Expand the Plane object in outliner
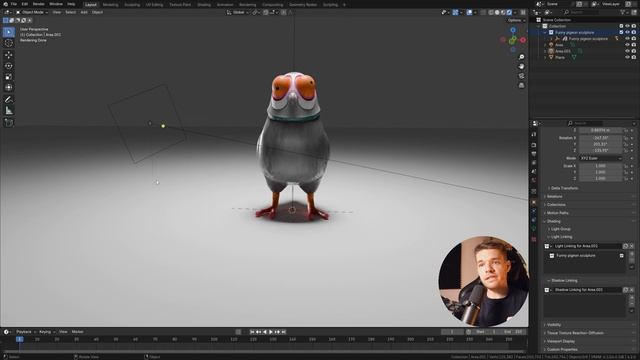Viewport: 640px width, 360px height. (x=545, y=58)
